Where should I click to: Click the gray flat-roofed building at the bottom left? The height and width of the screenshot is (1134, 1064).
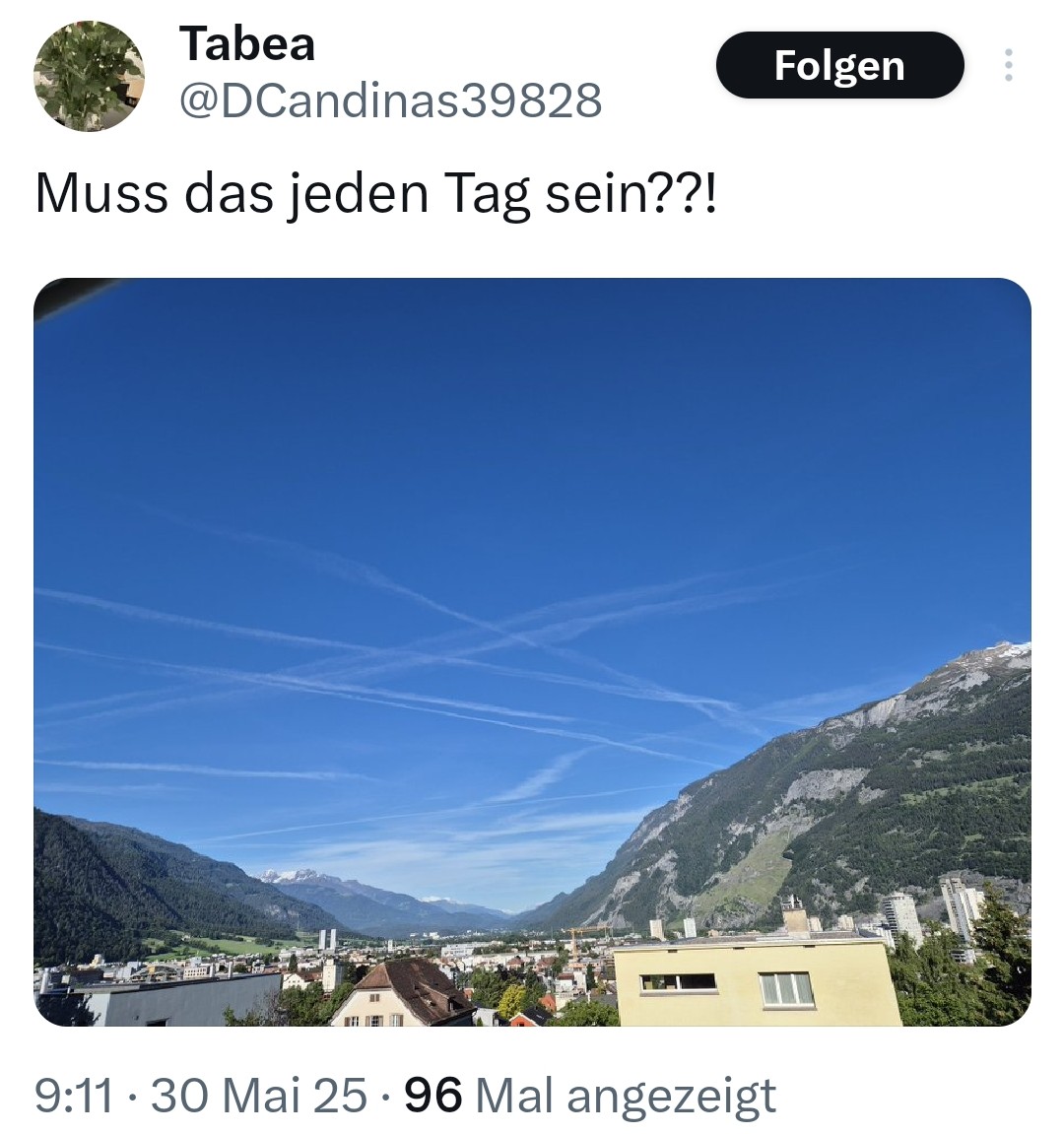(x=160, y=999)
